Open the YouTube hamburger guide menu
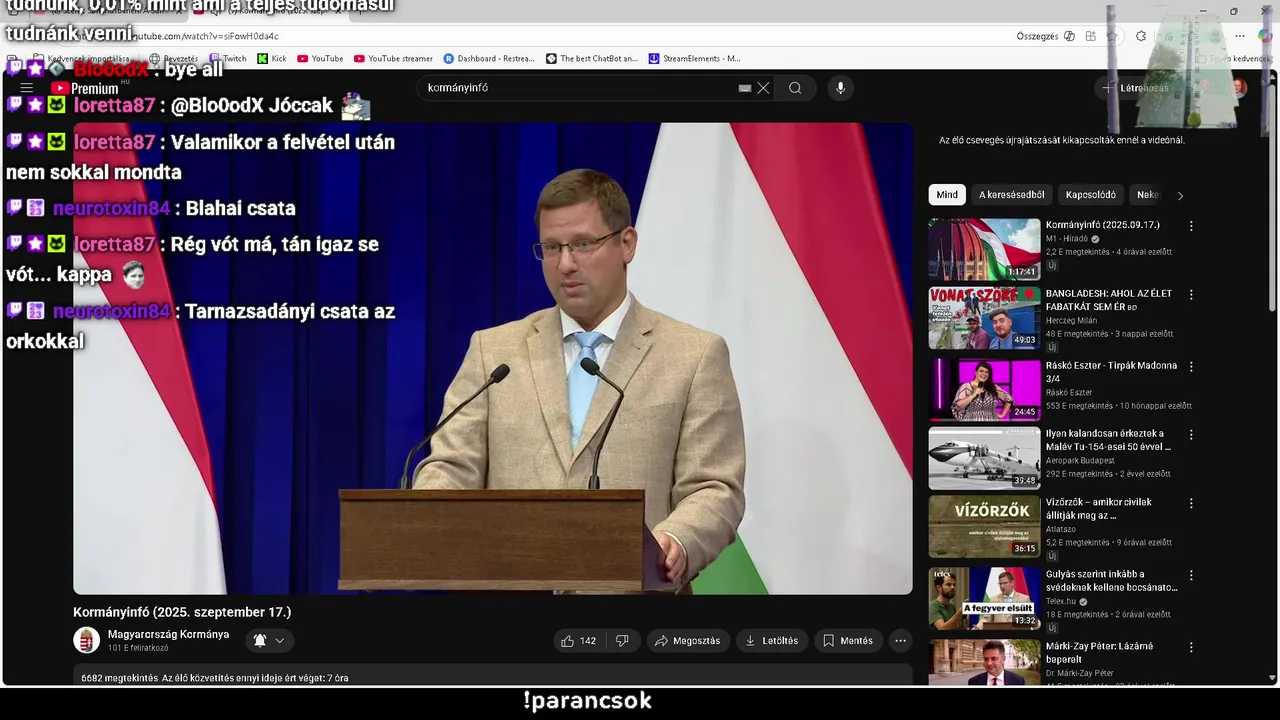 click(27, 88)
